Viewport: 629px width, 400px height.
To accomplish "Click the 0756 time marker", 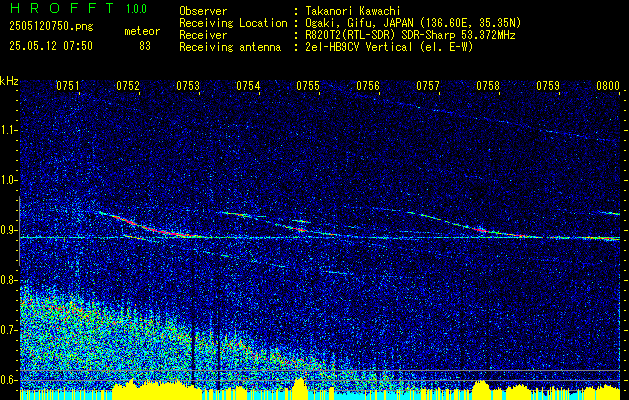I will click(x=368, y=86).
